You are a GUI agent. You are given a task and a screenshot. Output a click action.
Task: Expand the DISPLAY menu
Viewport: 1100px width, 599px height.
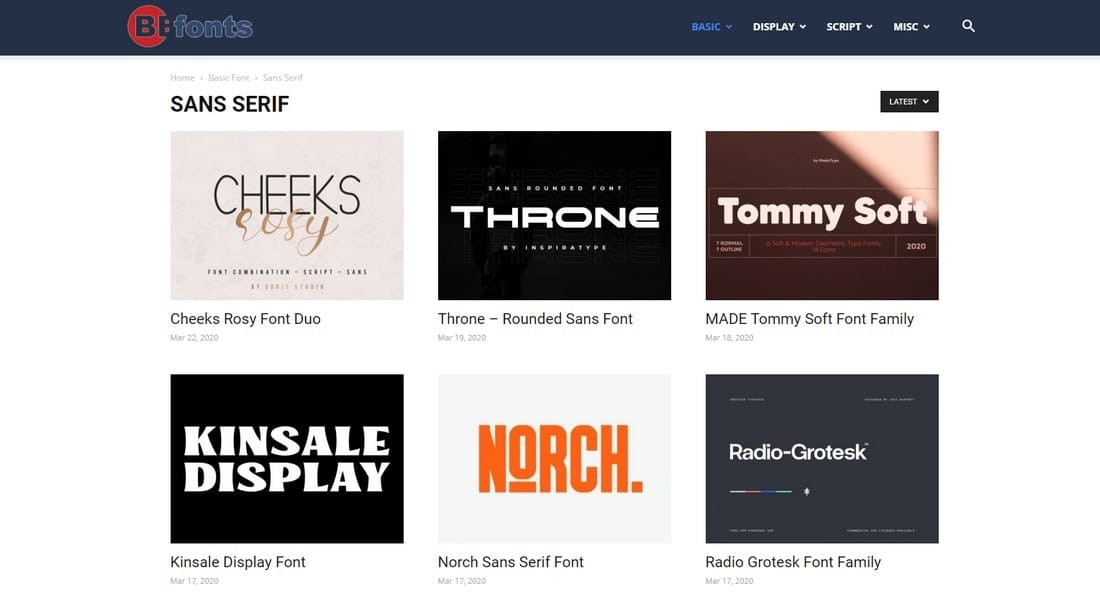(779, 27)
